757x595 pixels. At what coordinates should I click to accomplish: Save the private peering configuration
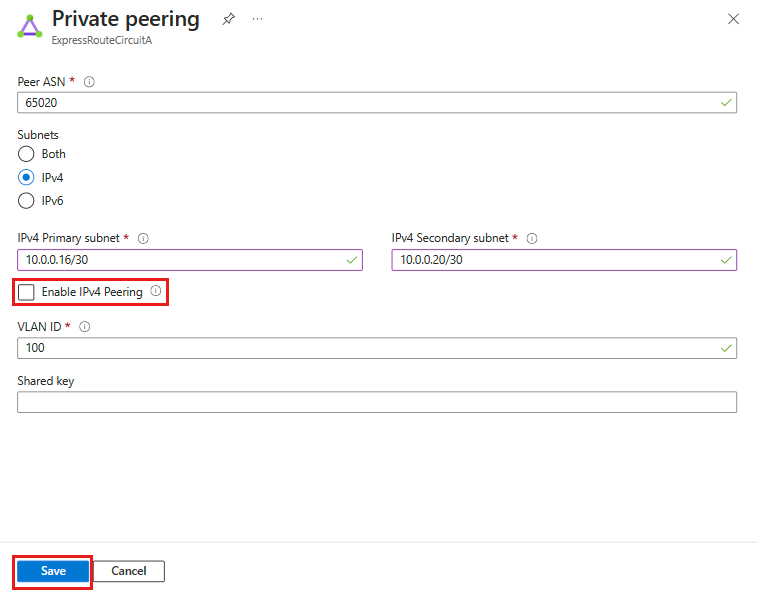point(53,571)
